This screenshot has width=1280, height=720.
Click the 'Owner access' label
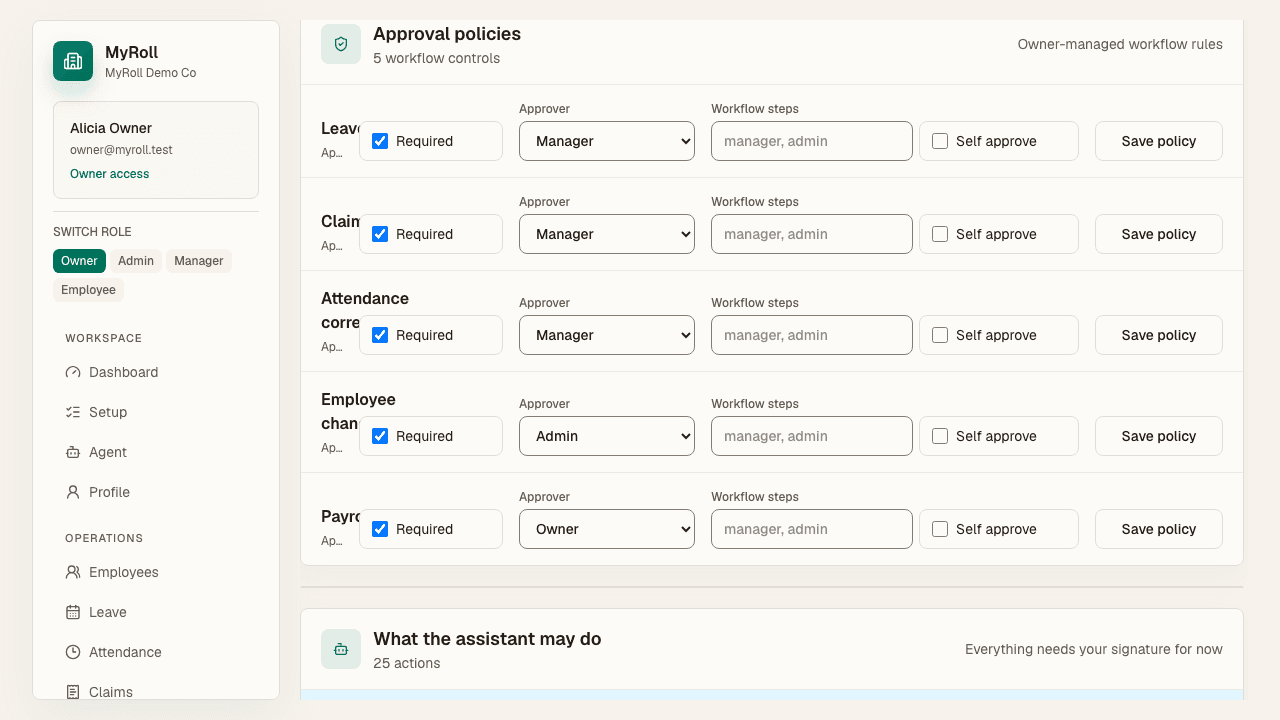pyautogui.click(x=109, y=174)
